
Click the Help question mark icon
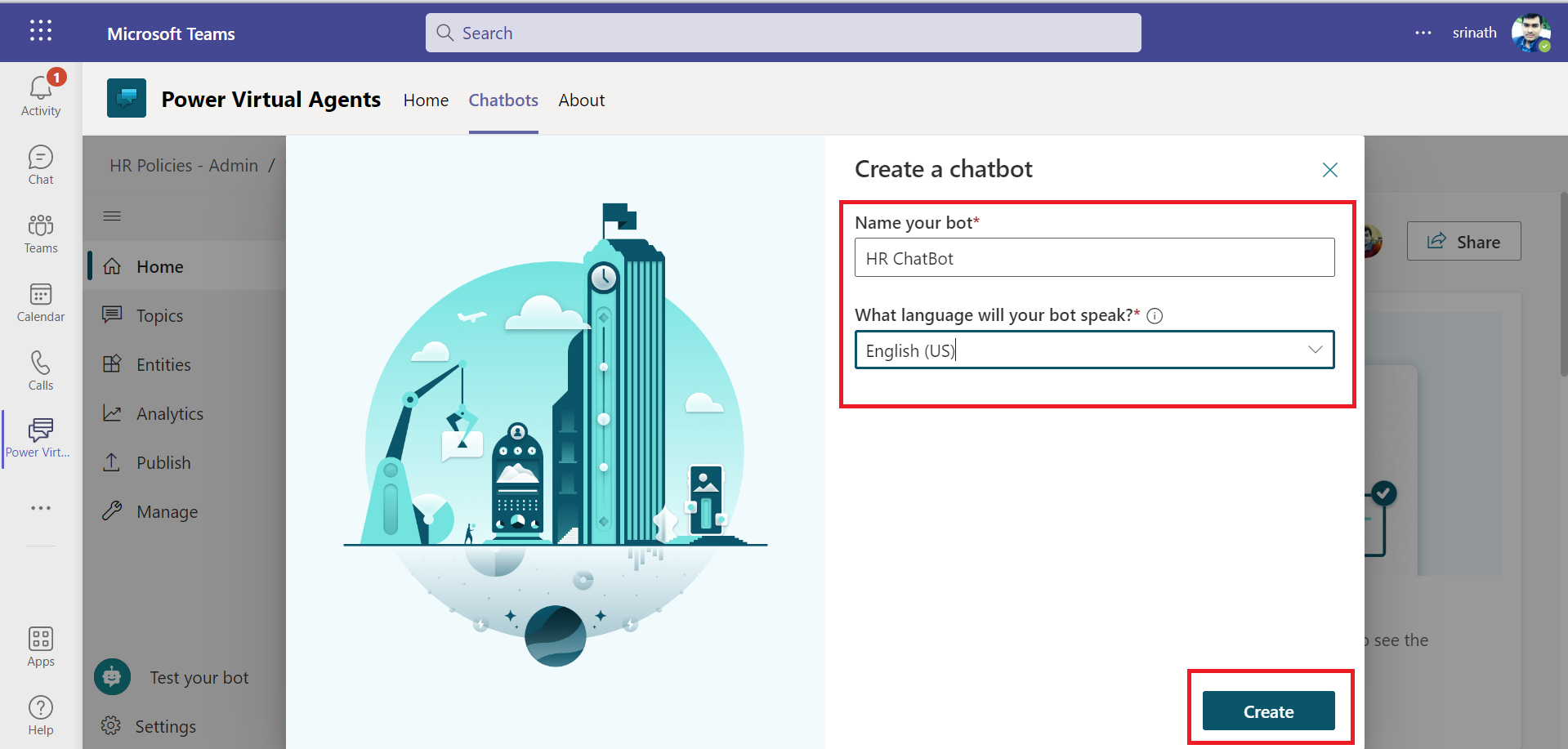tap(41, 715)
